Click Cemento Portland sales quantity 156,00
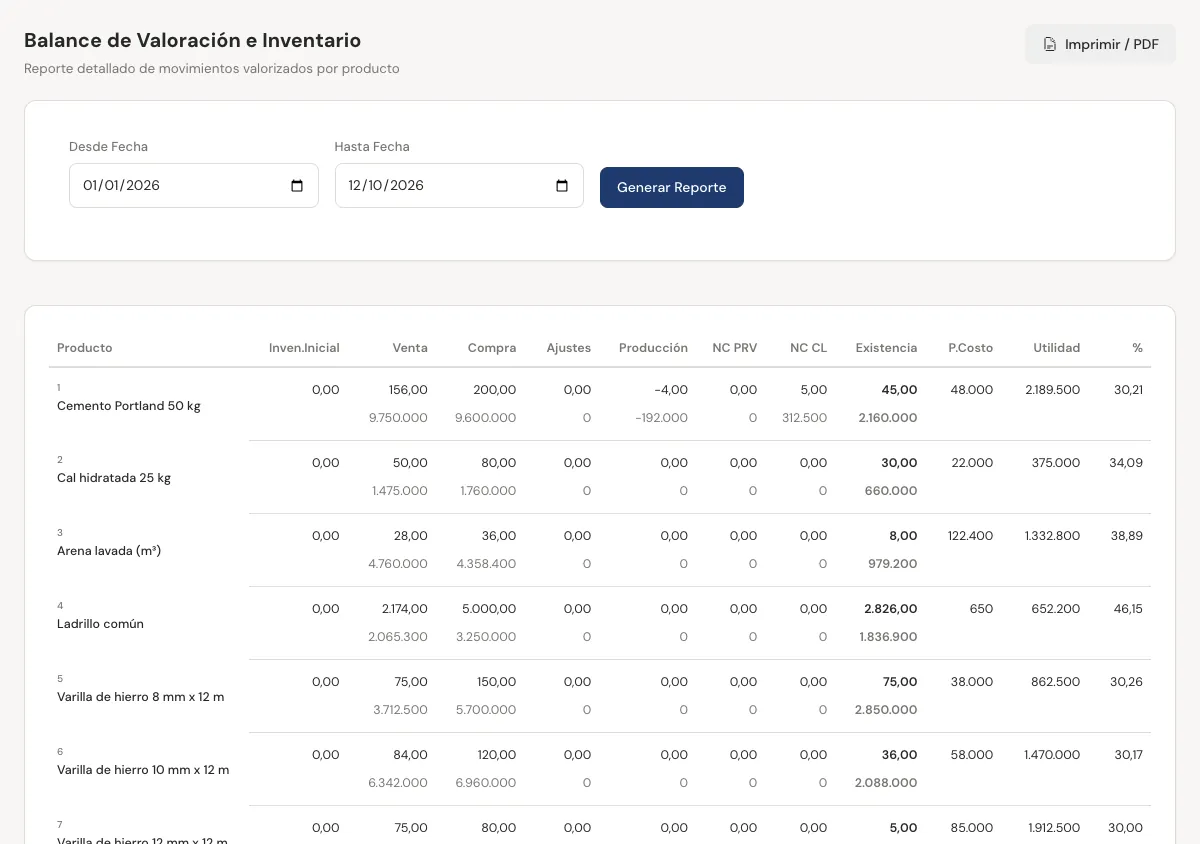 [x=408, y=390]
